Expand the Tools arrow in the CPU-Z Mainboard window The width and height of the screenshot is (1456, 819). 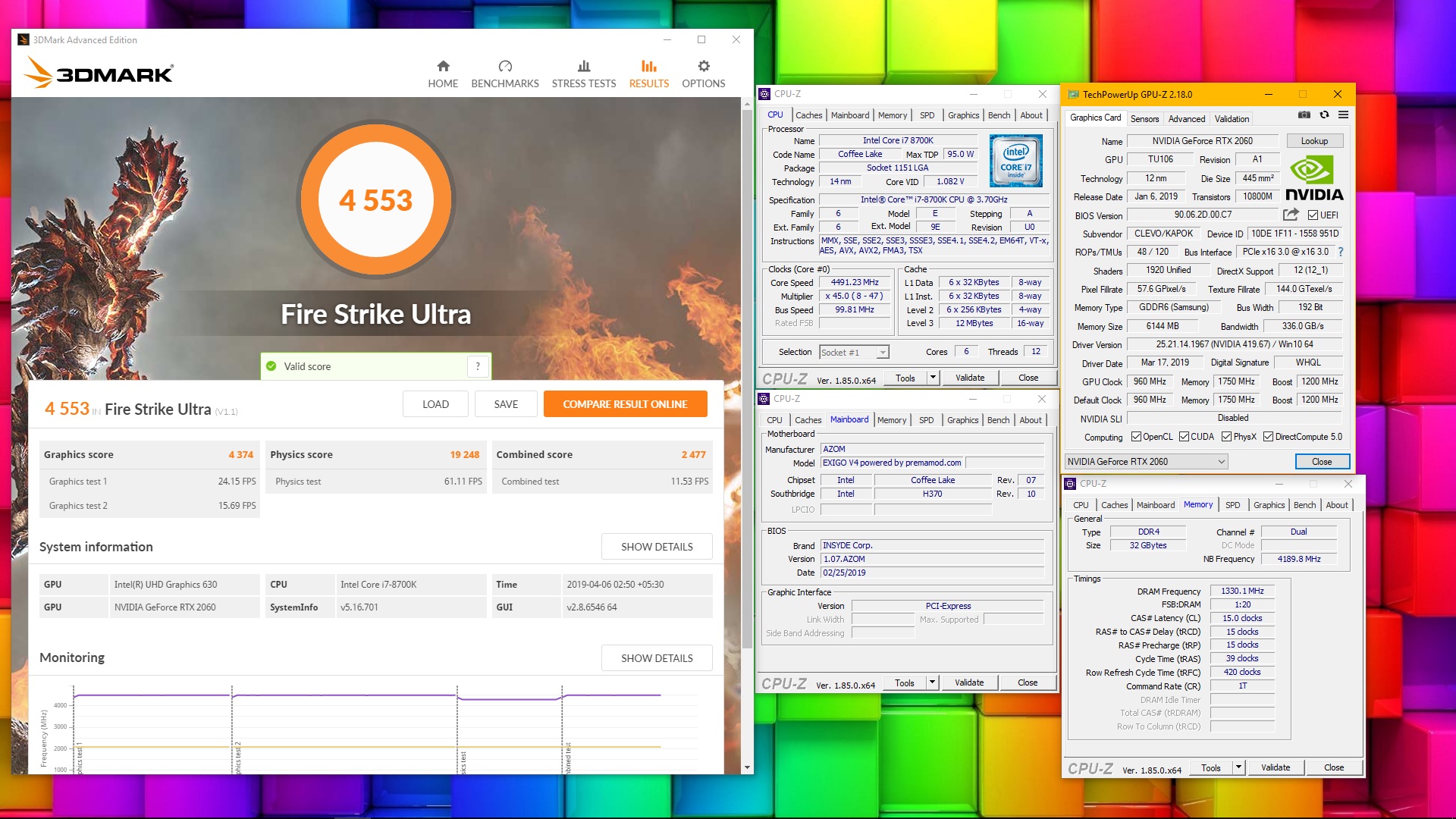tap(932, 682)
